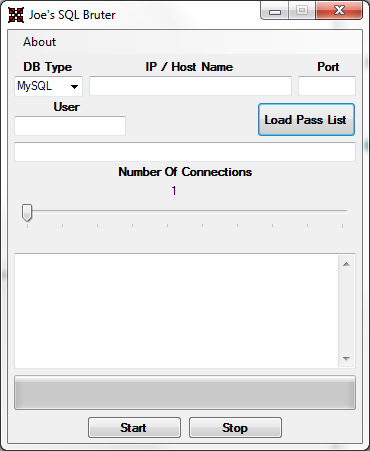This screenshot has height=451, width=370.
Task: Start the brute force run
Action: pos(134,428)
